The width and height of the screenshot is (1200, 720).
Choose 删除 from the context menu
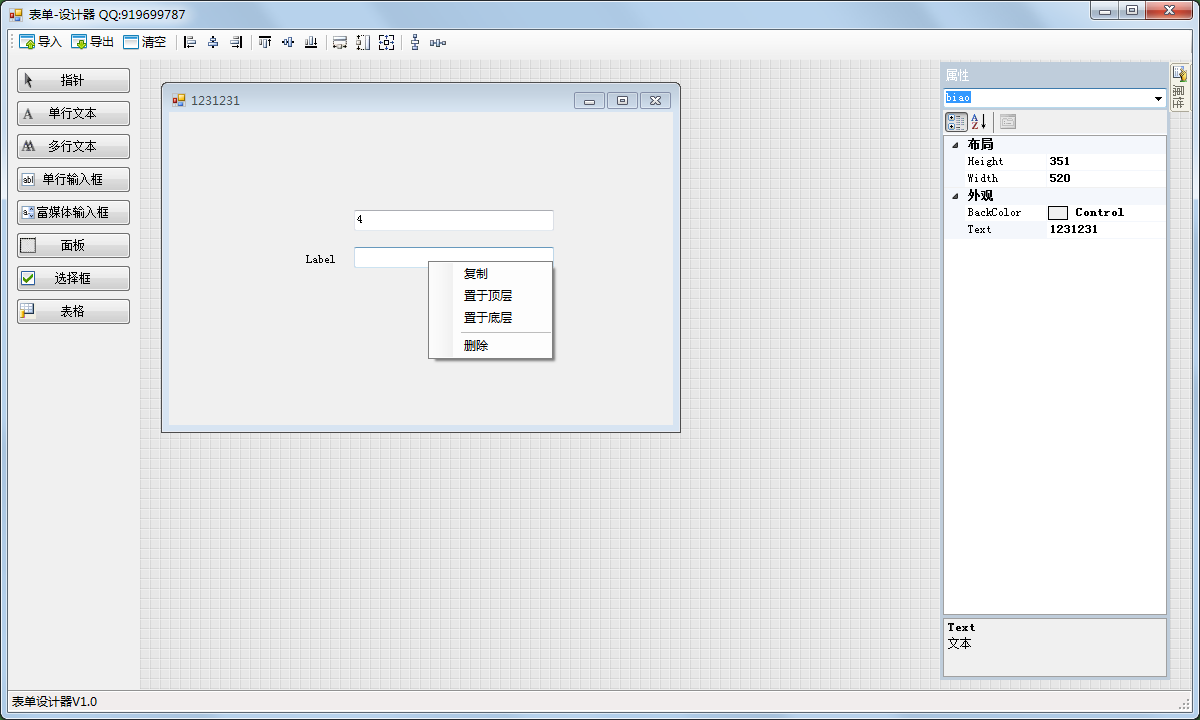474,346
